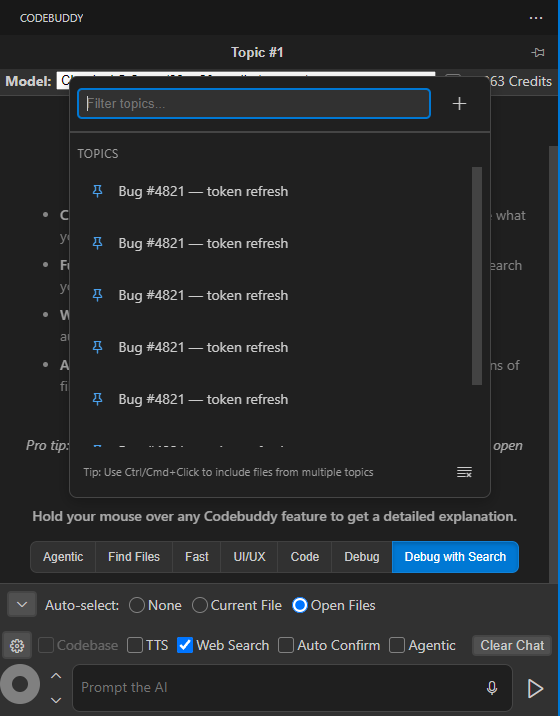Open Codebuddy settings gear
This screenshot has width=560, height=716.
(17, 645)
